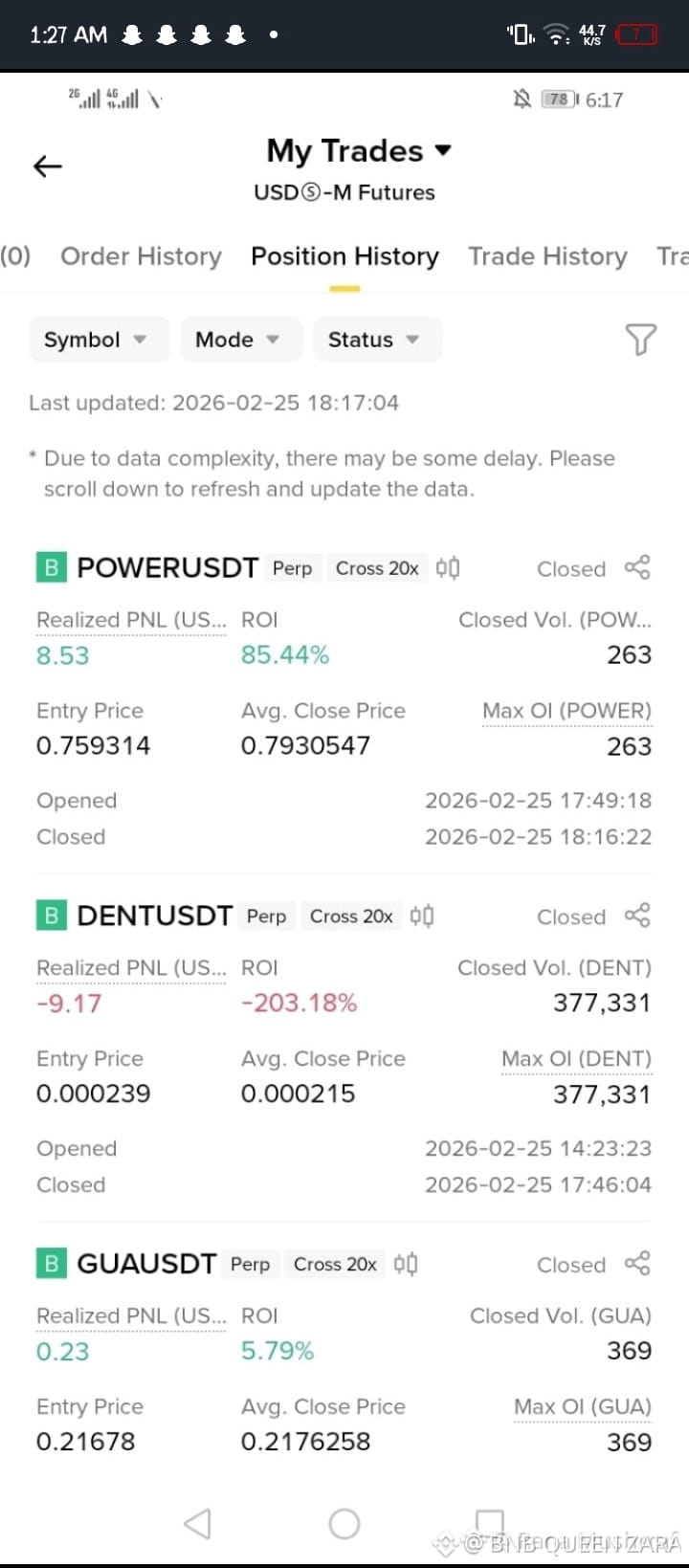Viewport: 689px width, 1568px height.
Task: Tap the Android home circle button
Action: tap(344, 1523)
